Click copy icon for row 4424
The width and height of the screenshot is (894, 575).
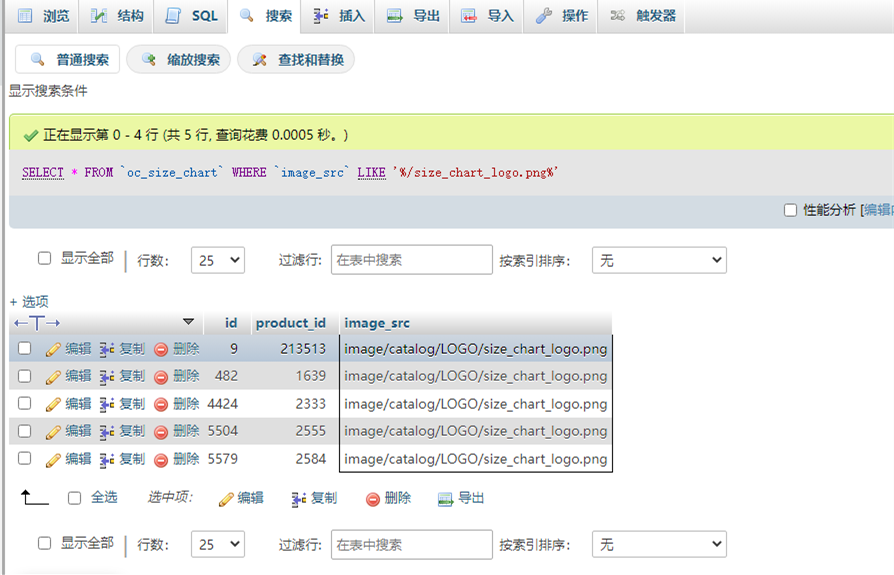pyautogui.click(x=107, y=405)
